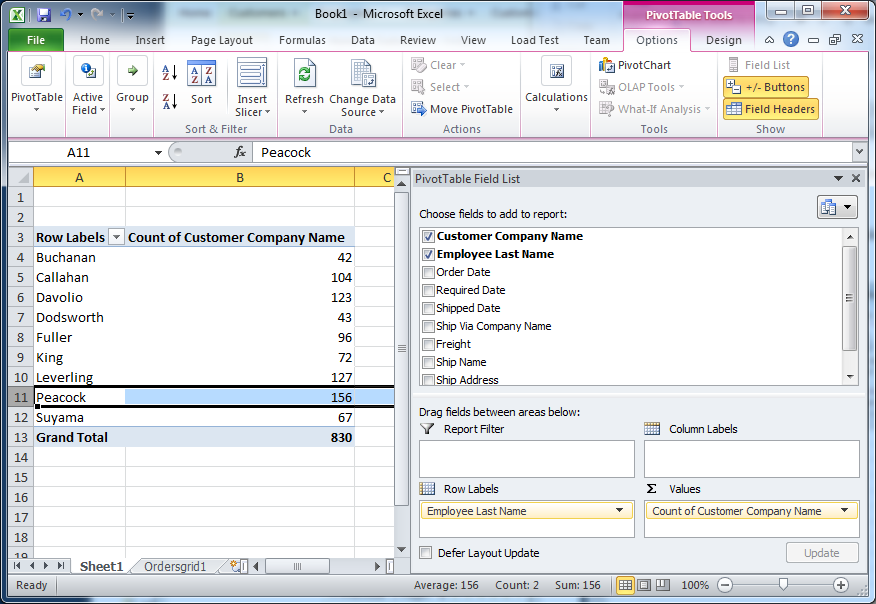Open the Ordersgrid1 sheet tab

[175, 567]
